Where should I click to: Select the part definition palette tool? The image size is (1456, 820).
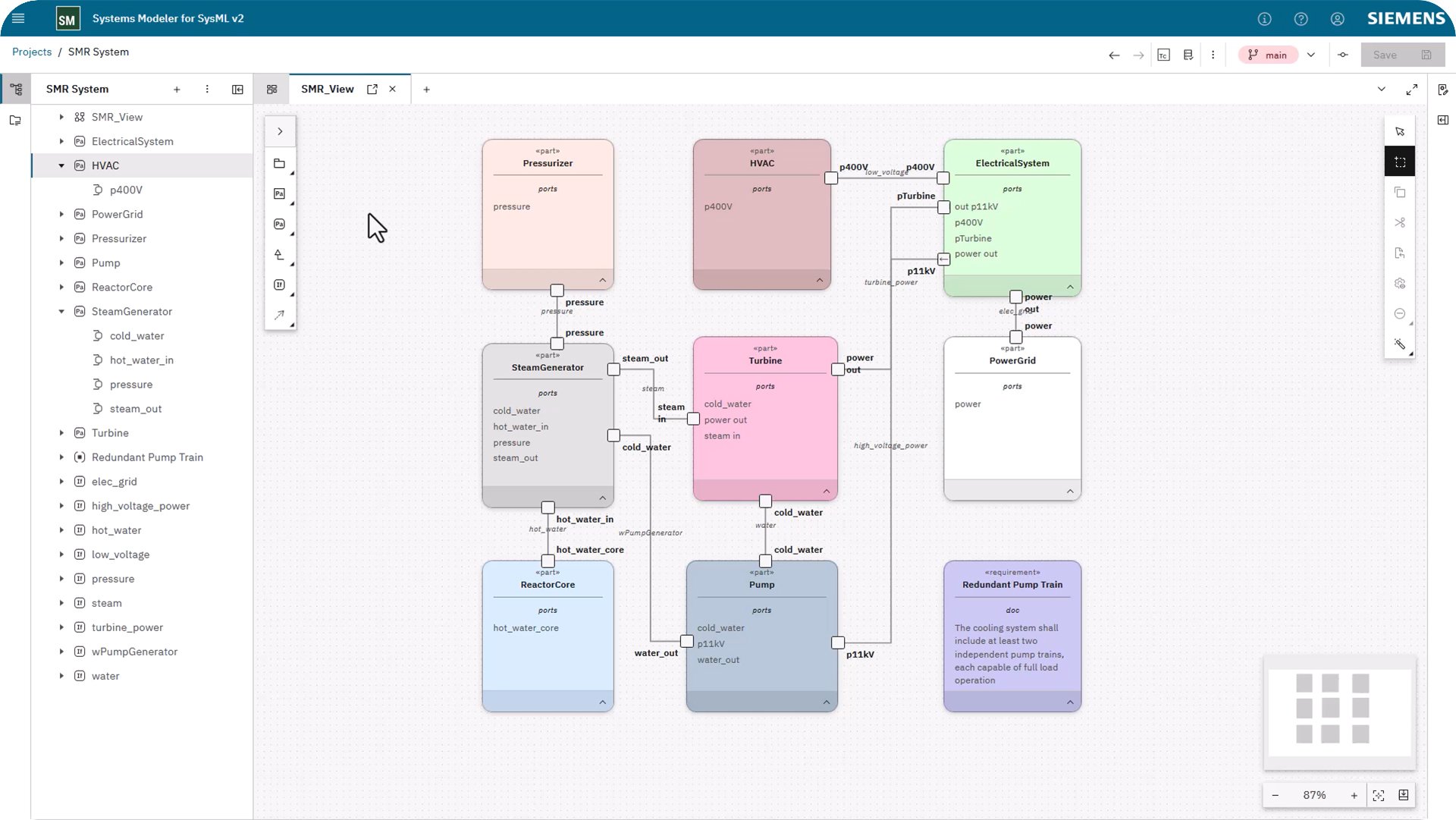[x=279, y=194]
